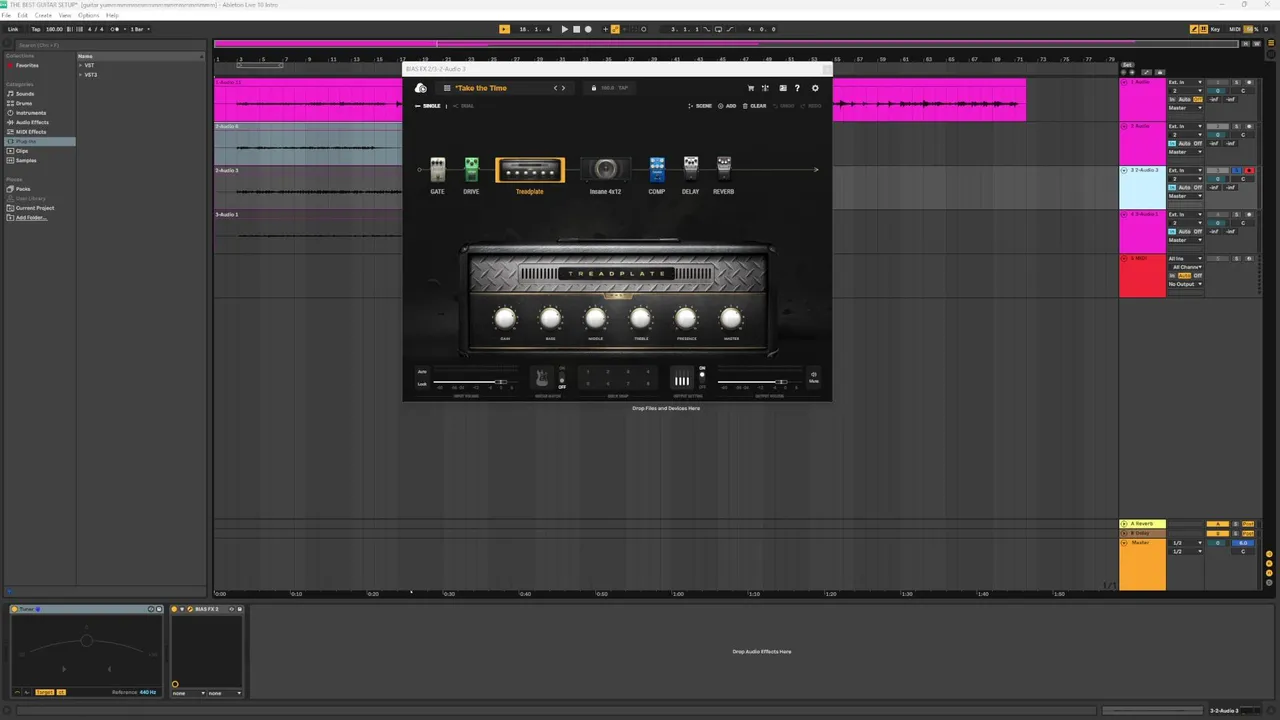The height and width of the screenshot is (720, 1280).
Task: Expand the VST folder in browser
Action: pyautogui.click(x=81, y=65)
